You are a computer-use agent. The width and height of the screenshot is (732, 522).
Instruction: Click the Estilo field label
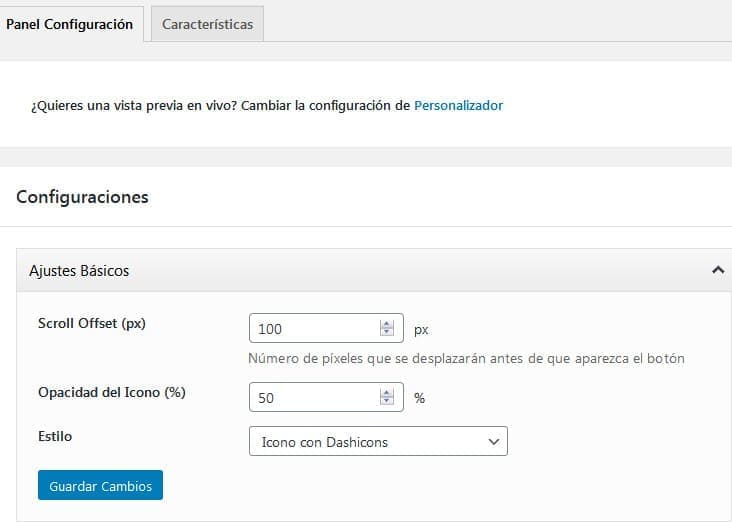point(55,436)
